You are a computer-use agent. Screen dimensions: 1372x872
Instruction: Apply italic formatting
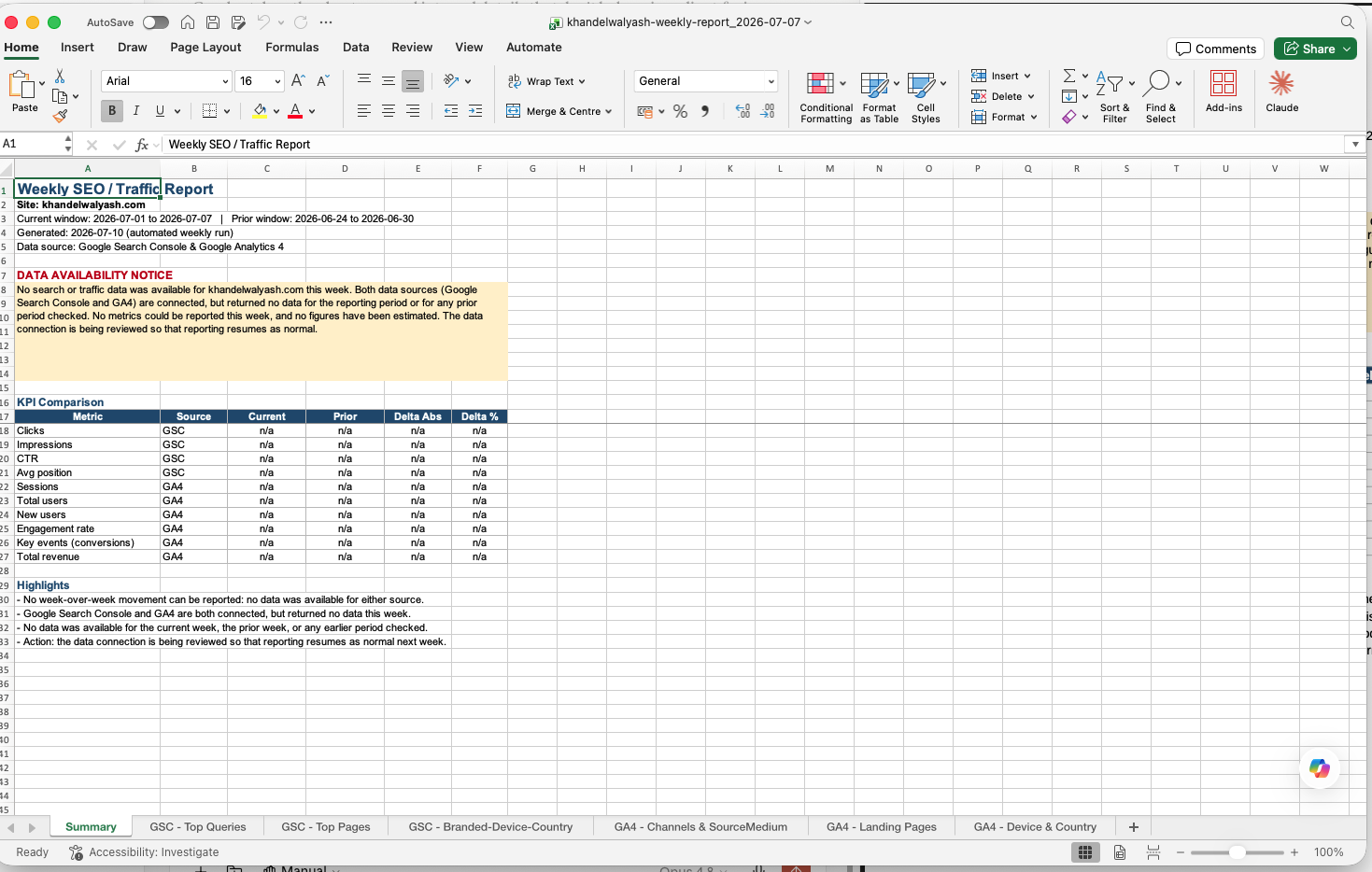136,111
